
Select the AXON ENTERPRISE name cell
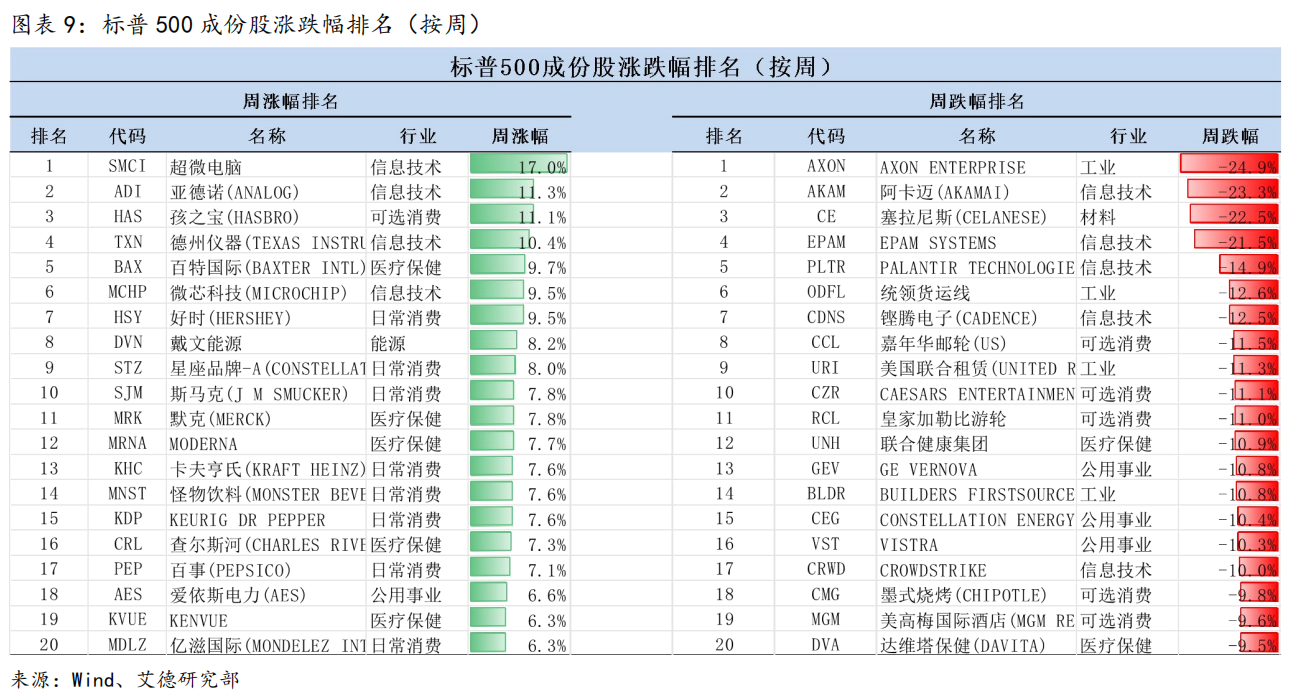pos(952,167)
